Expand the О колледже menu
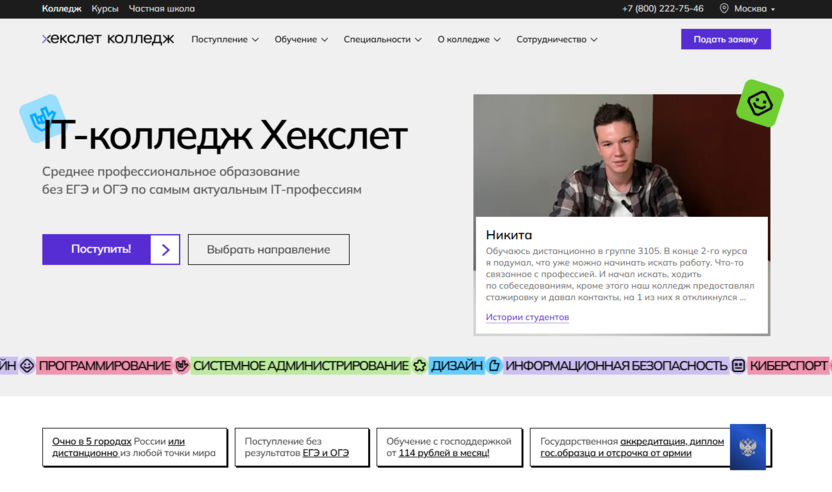 (x=469, y=39)
